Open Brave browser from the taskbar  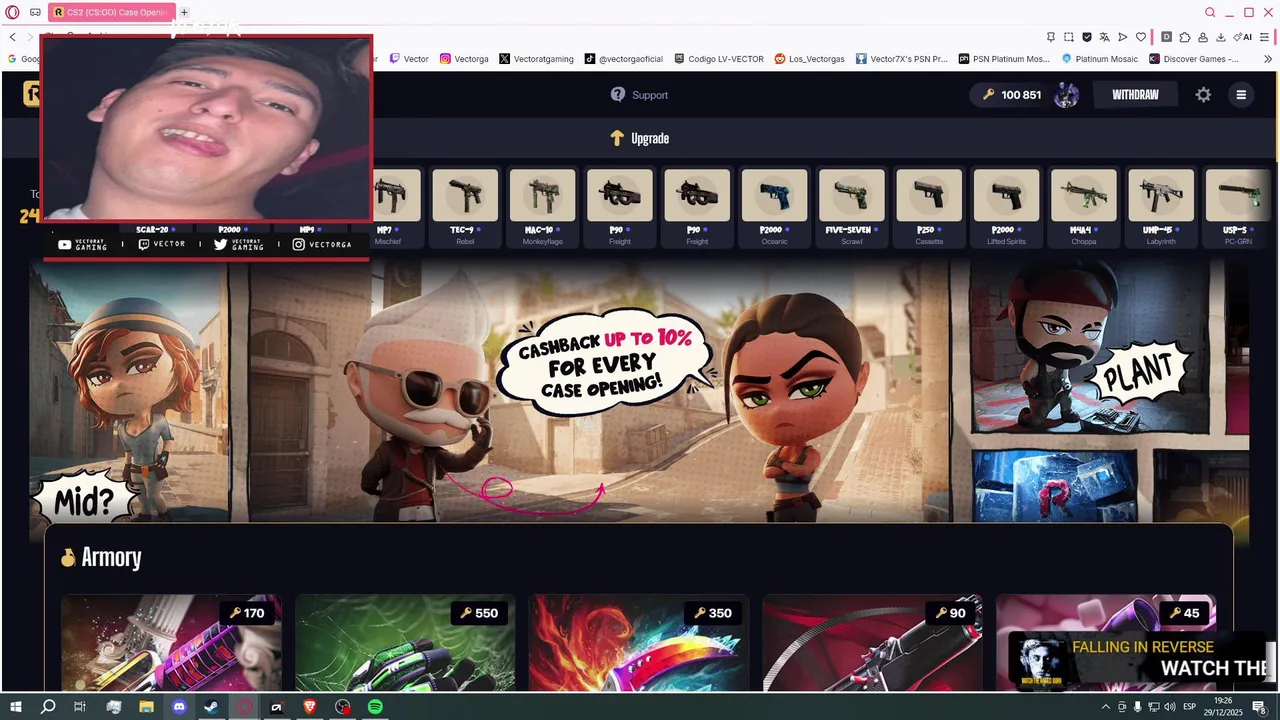(x=309, y=707)
